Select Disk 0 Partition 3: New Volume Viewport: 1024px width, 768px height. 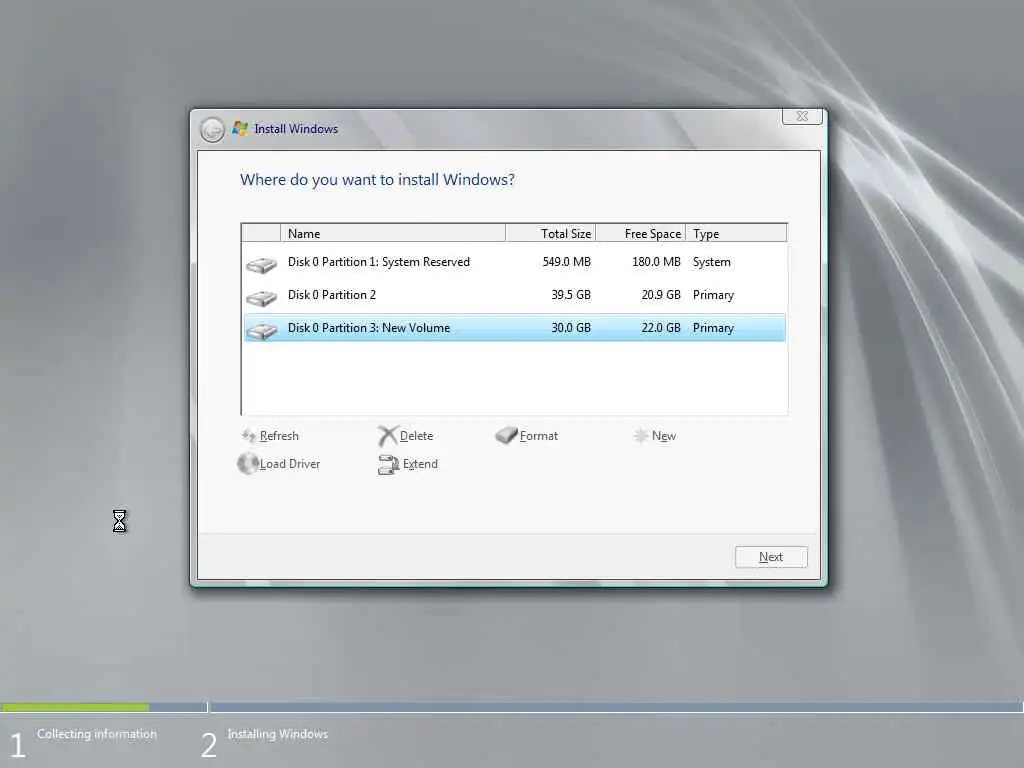515,328
